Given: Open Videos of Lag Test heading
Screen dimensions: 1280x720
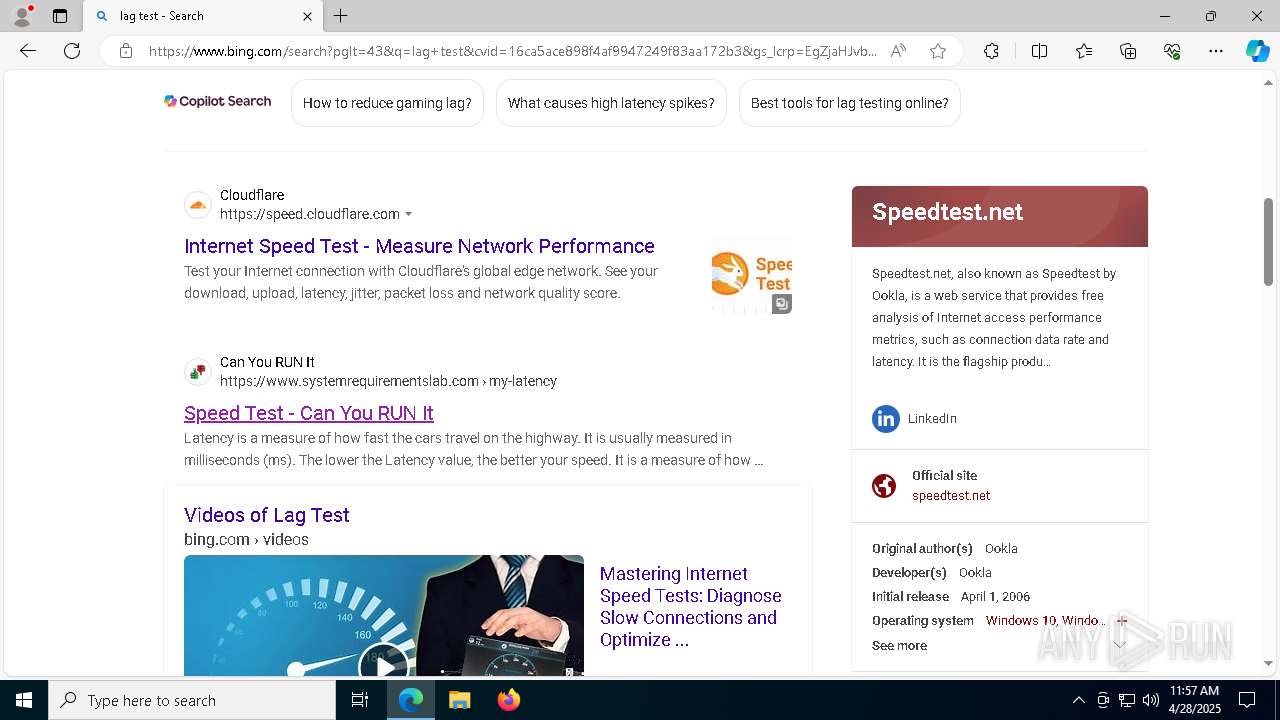Looking at the screenshot, I should coord(267,515).
